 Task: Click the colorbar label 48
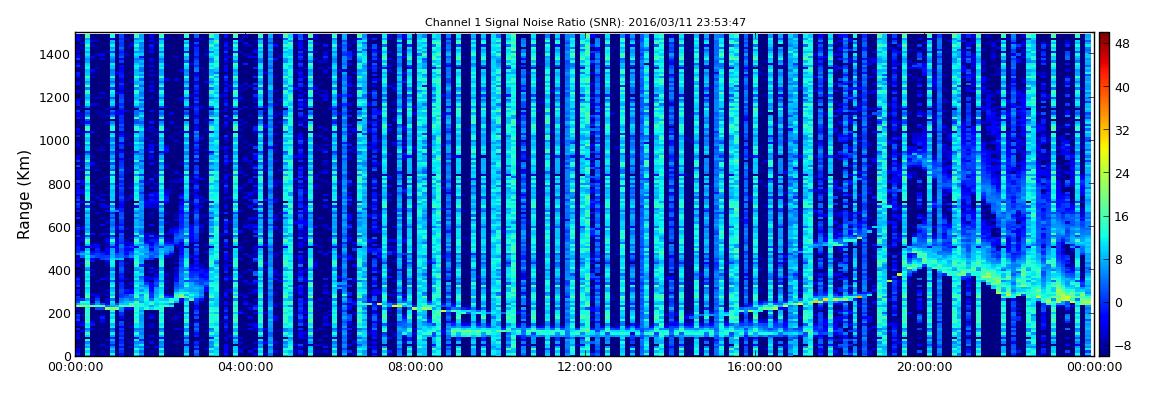(x=1122, y=44)
